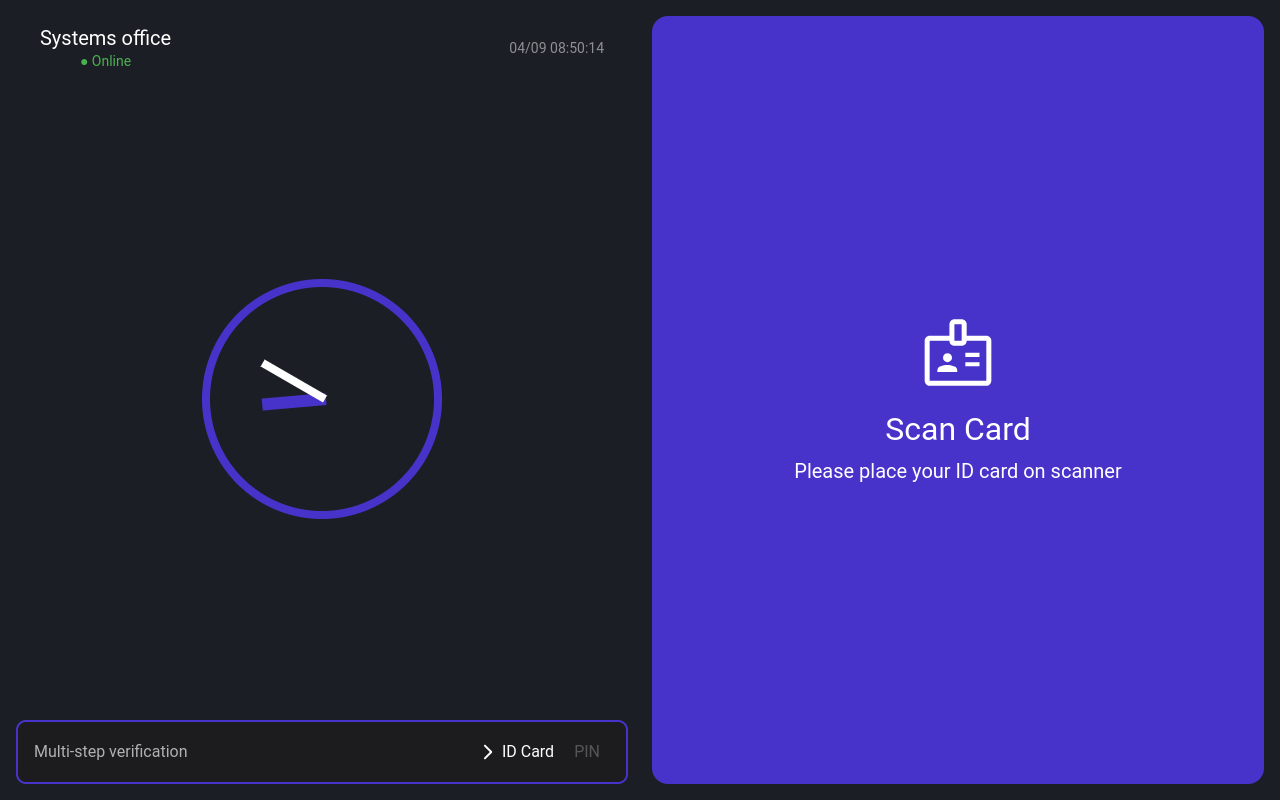The image size is (1280, 800).
Task: Click the Online status text
Action: [111, 62]
